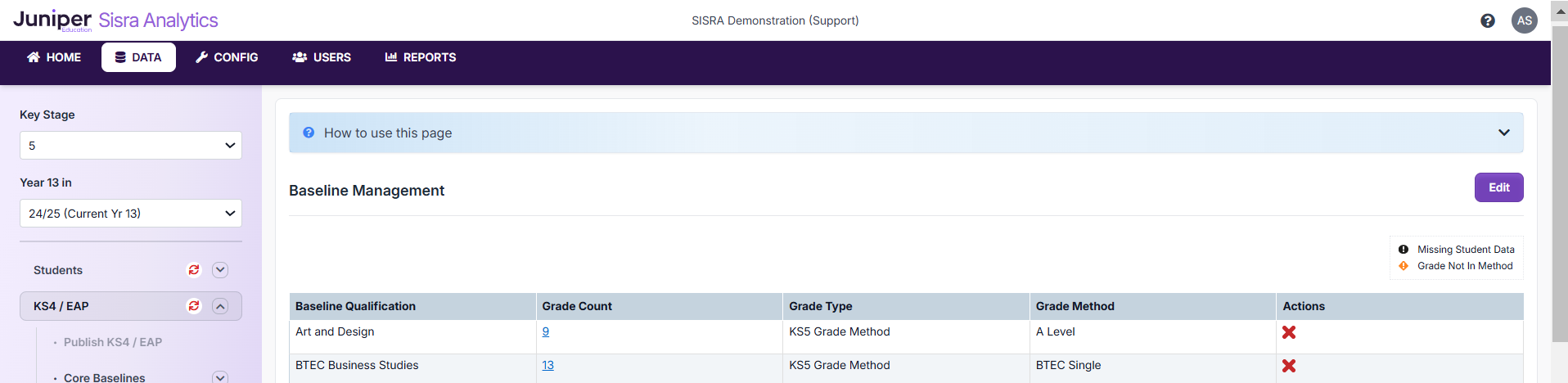Switch to the Reports tab
Image resolution: width=1568 pixels, height=383 pixels.
[421, 57]
